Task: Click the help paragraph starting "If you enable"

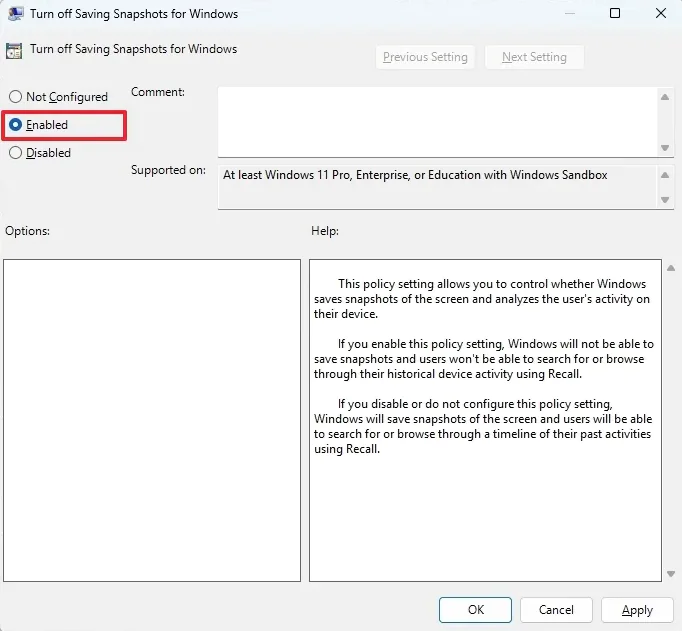Action: tap(484, 359)
